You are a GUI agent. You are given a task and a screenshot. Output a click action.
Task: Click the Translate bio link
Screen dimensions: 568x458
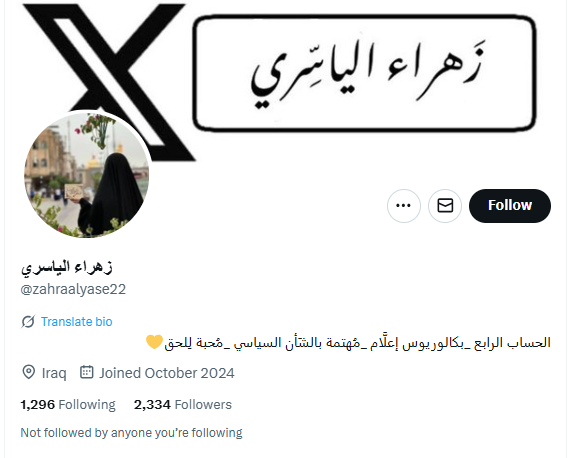coord(76,322)
